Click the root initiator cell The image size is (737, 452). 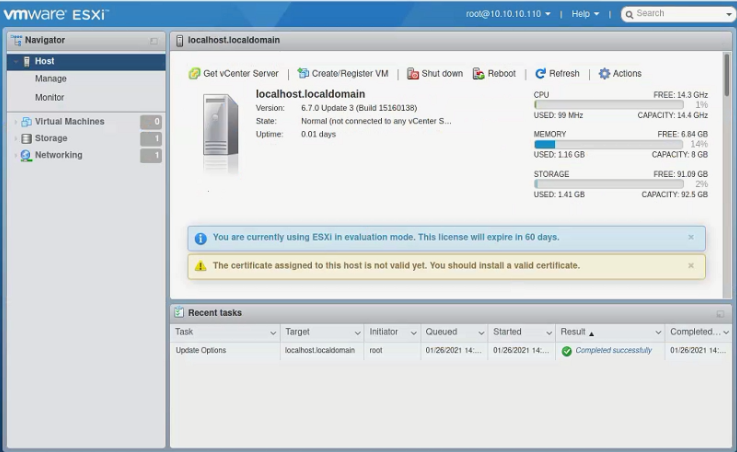coord(376,351)
